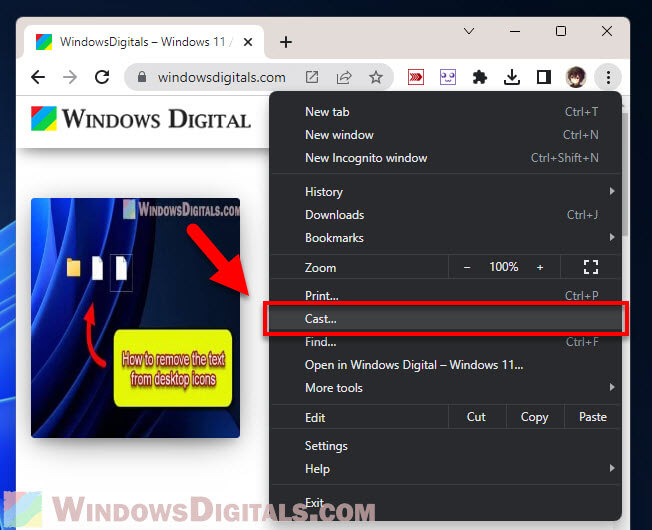This screenshot has width=652, height=530.
Task: Reload the current page
Action: coord(102,77)
